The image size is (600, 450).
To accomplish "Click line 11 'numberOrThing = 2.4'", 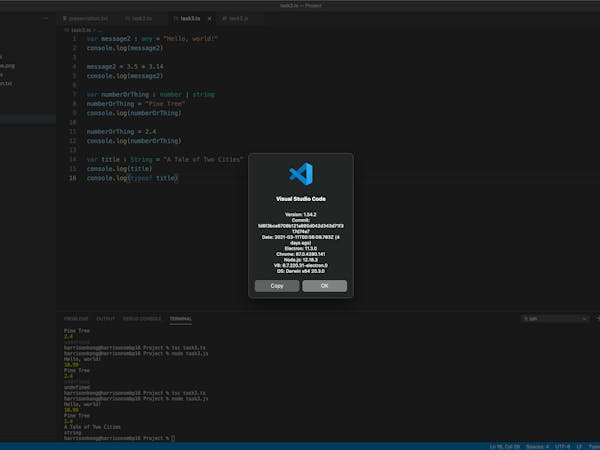I will pyautogui.click(x=121, y=132).
